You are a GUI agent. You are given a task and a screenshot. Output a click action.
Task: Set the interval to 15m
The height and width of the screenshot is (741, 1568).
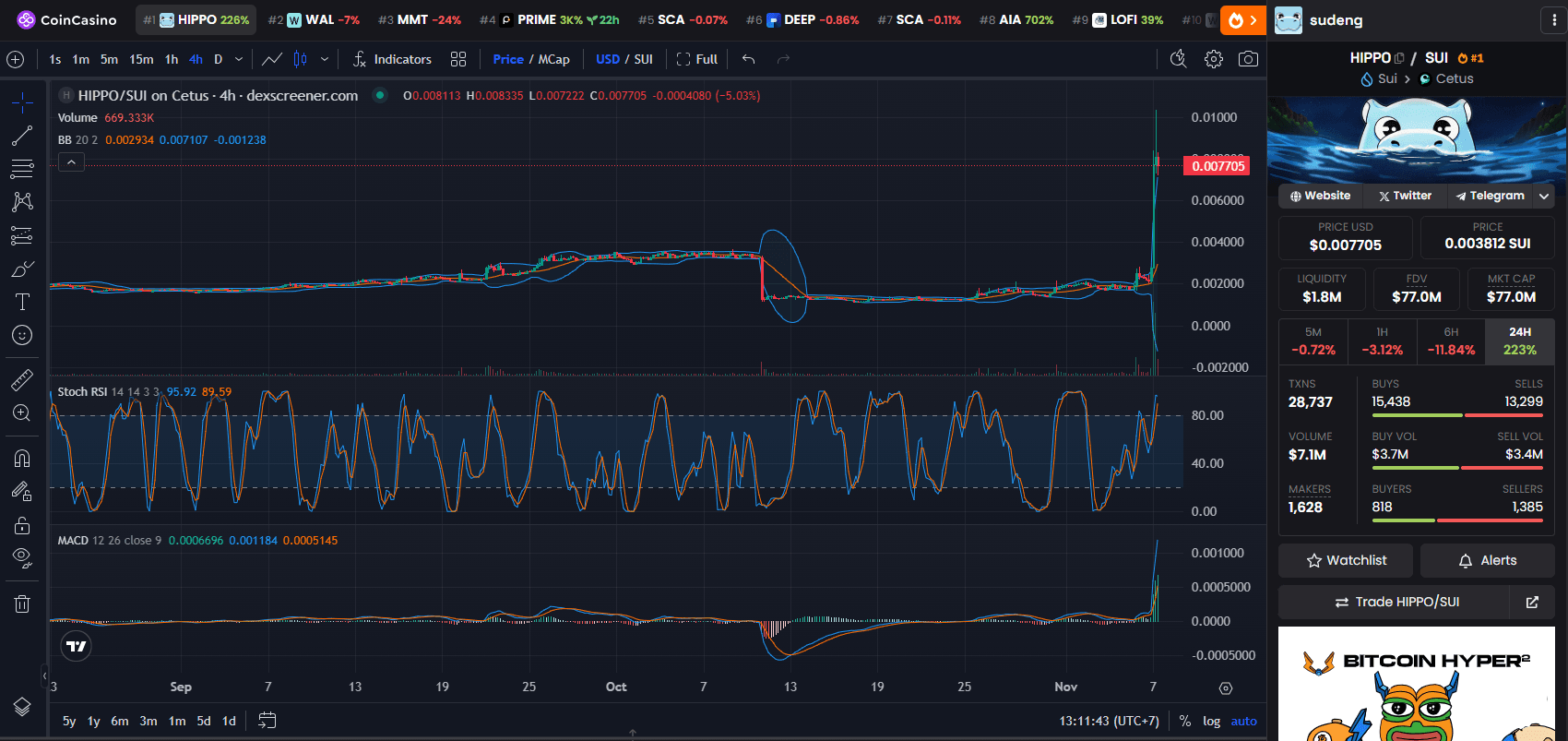[x=141, y=59]
